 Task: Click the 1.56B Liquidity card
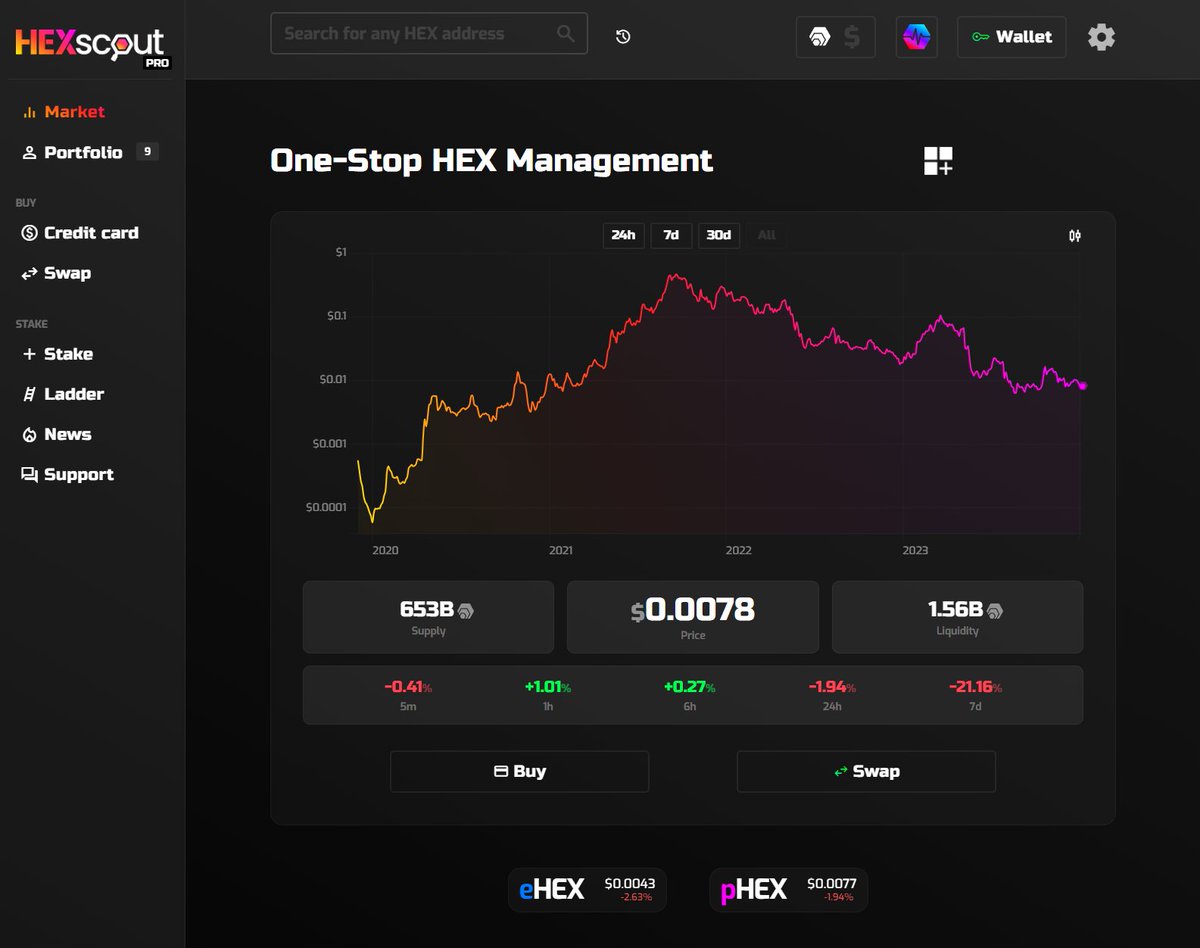click(x=957, y=617)
